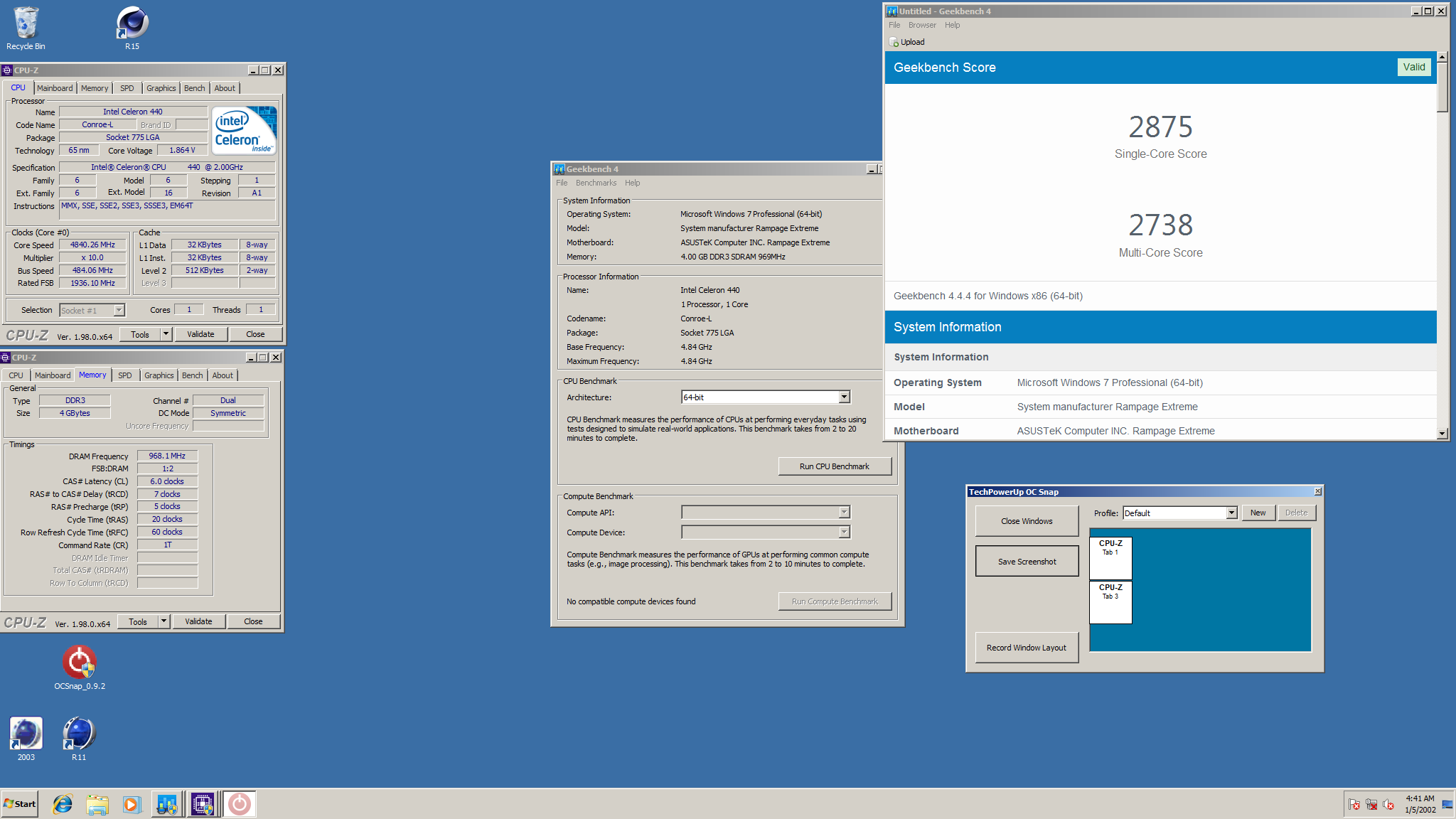Click Record Window Layout in OC Snap

point(1027,648)
